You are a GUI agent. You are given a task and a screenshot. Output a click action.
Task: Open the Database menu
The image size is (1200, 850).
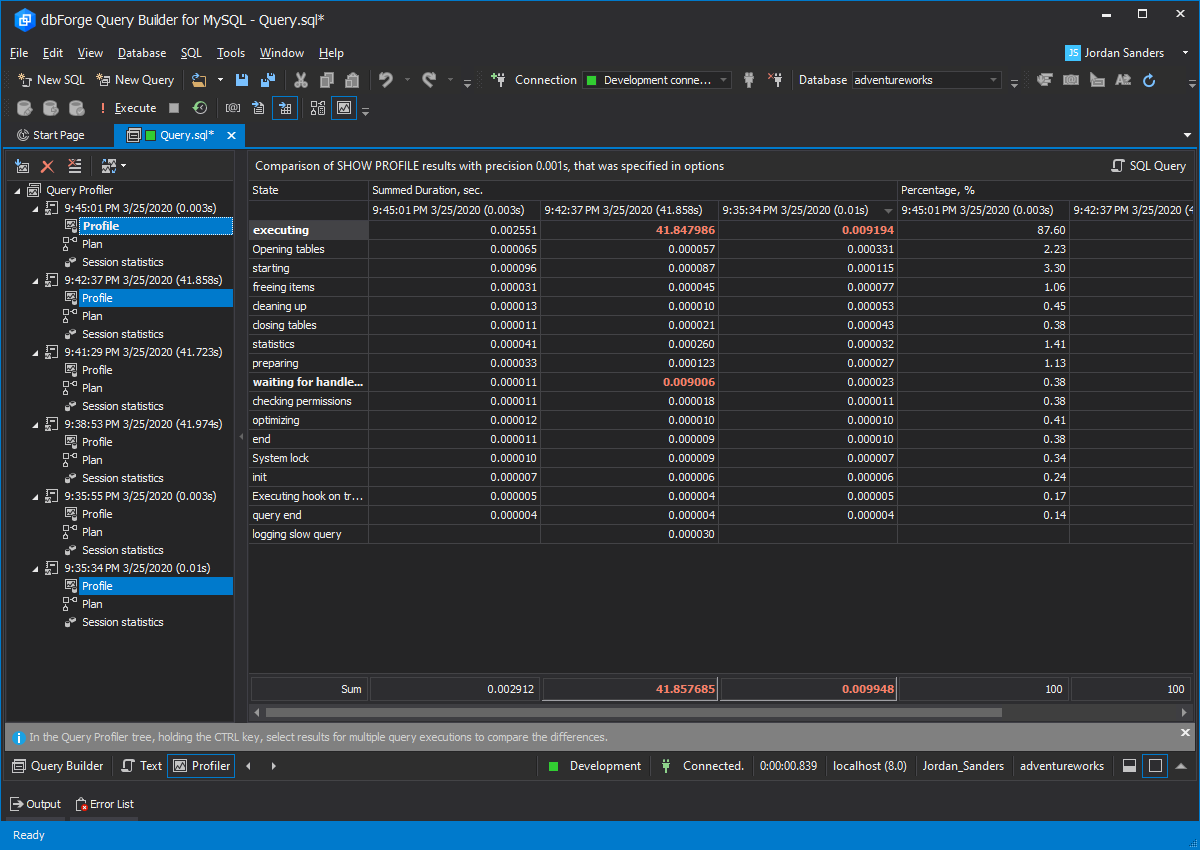(142, 53)
